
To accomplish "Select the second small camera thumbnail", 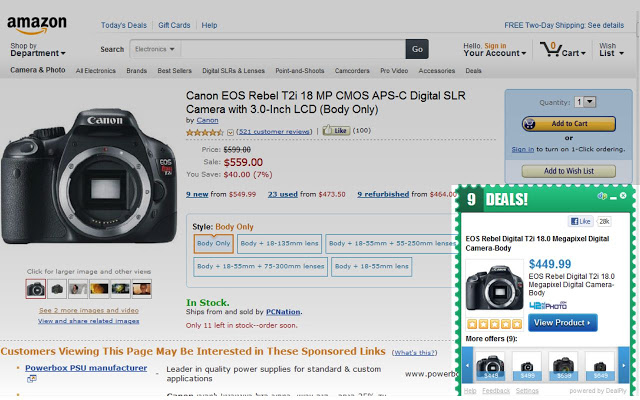I will tap(57, 289).
